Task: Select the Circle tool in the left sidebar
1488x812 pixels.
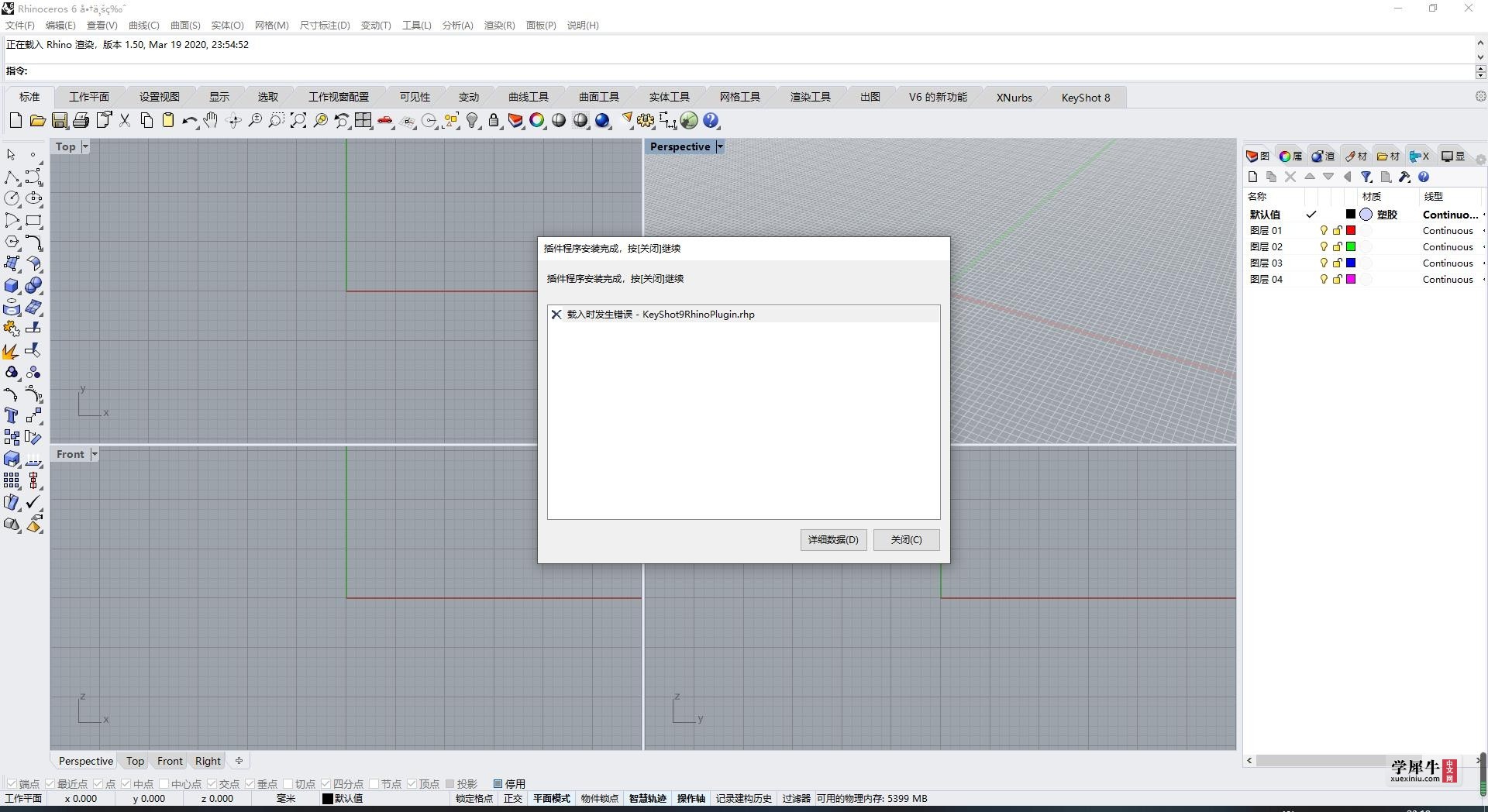Action: click(12, 199)
